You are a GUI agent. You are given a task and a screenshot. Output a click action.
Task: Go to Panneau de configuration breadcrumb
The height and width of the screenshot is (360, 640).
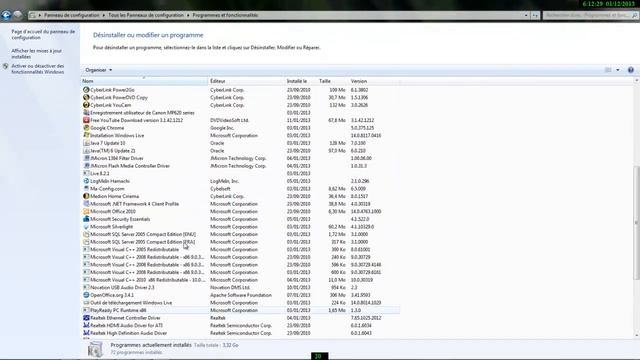point(72,15)
